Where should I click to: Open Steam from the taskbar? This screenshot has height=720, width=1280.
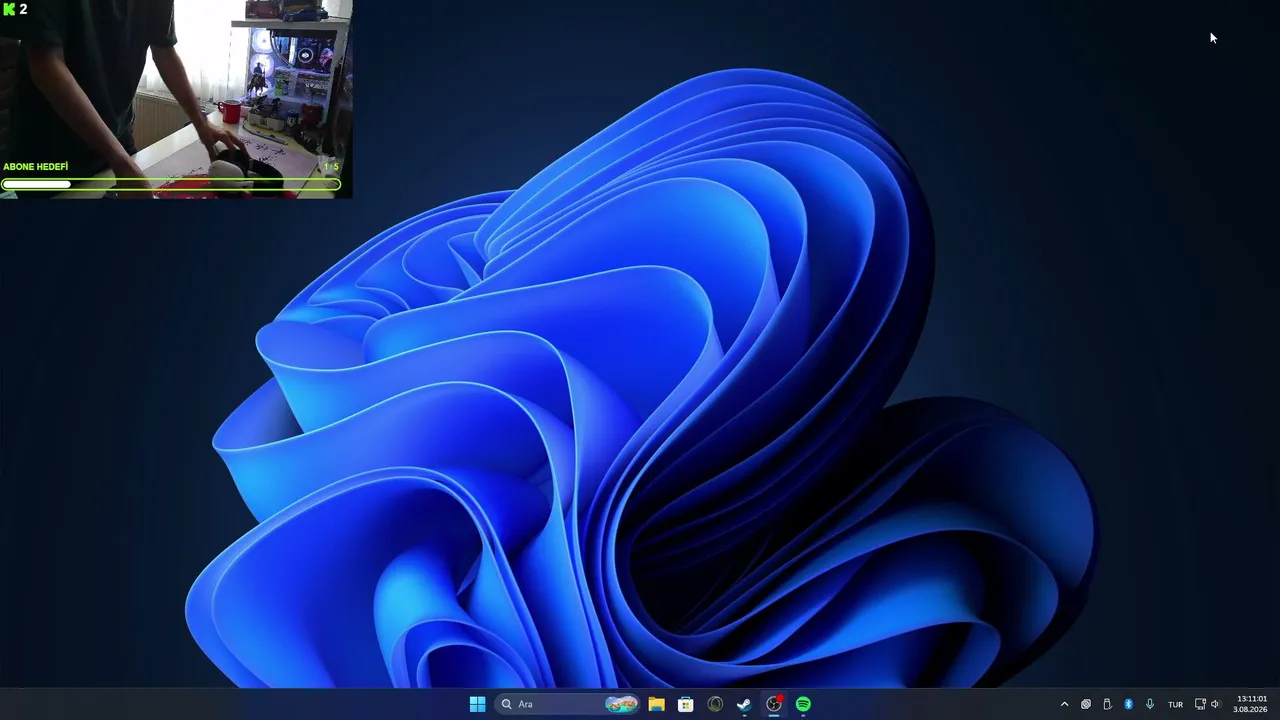[x=744, y=704]
